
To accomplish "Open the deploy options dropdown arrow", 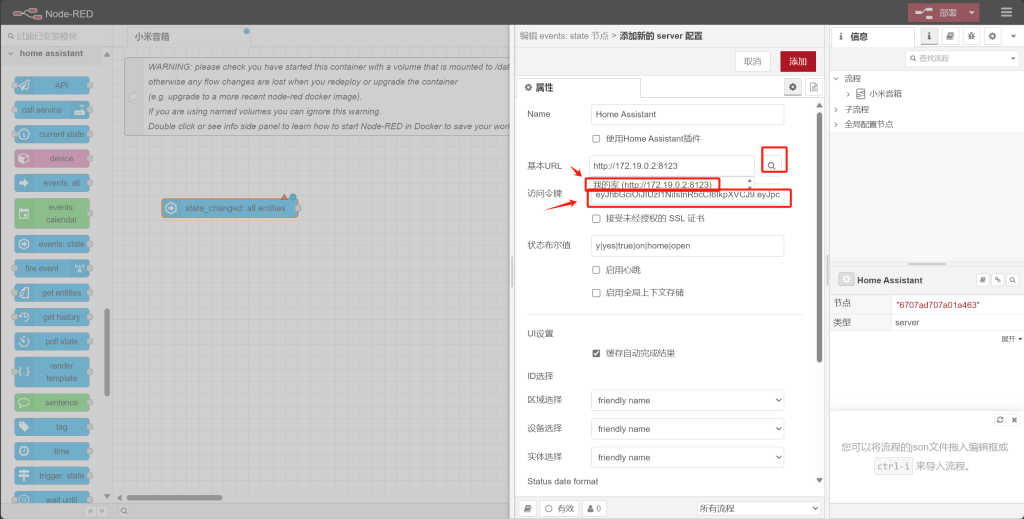I will (x=972, y=12).
